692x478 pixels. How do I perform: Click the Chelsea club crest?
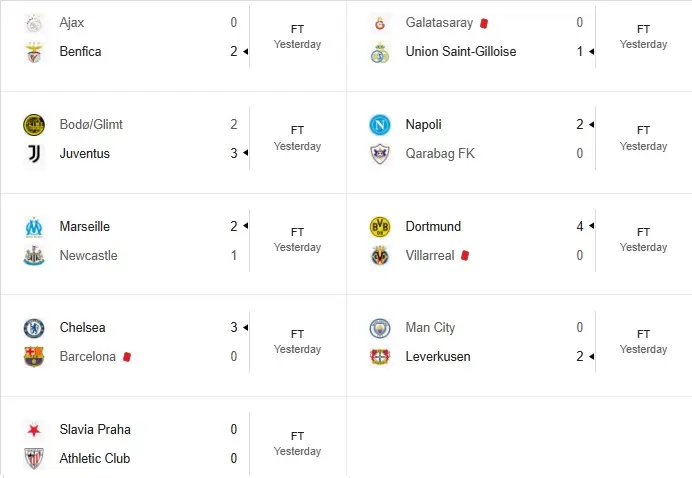tap(34, 328)
